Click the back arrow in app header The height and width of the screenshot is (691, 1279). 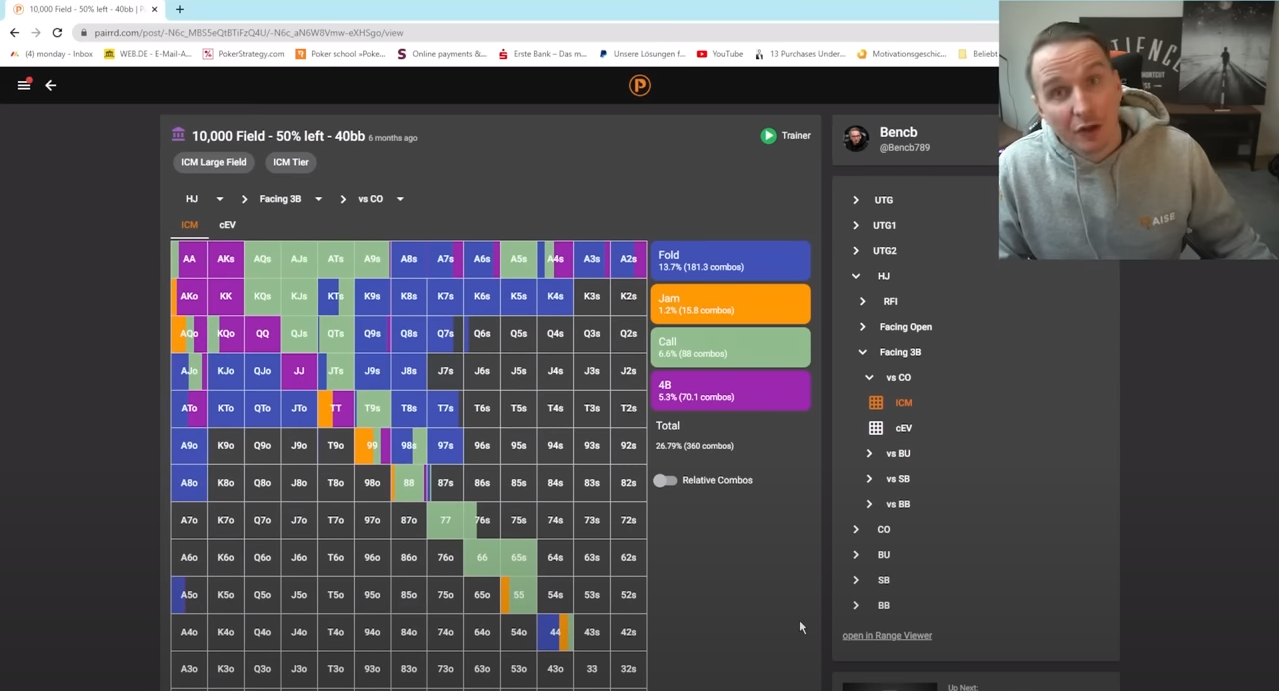[51, 85]
